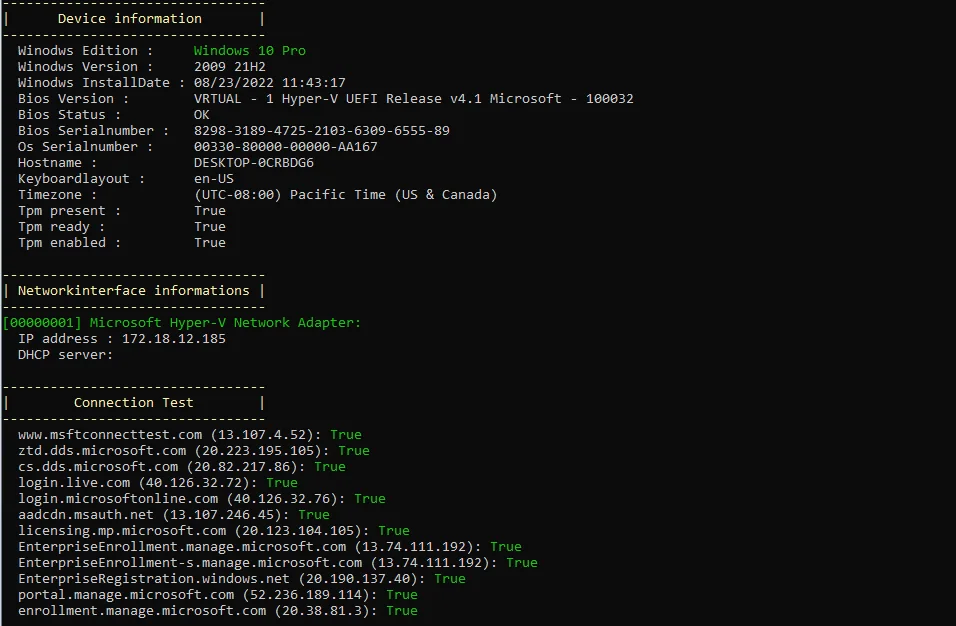Image resolution: width=956 pixels, height=626 pixels.
Task: Select the "[00000001] Microsoft Hyper-V Network Adapter:" line
Action: pos(182,322)
